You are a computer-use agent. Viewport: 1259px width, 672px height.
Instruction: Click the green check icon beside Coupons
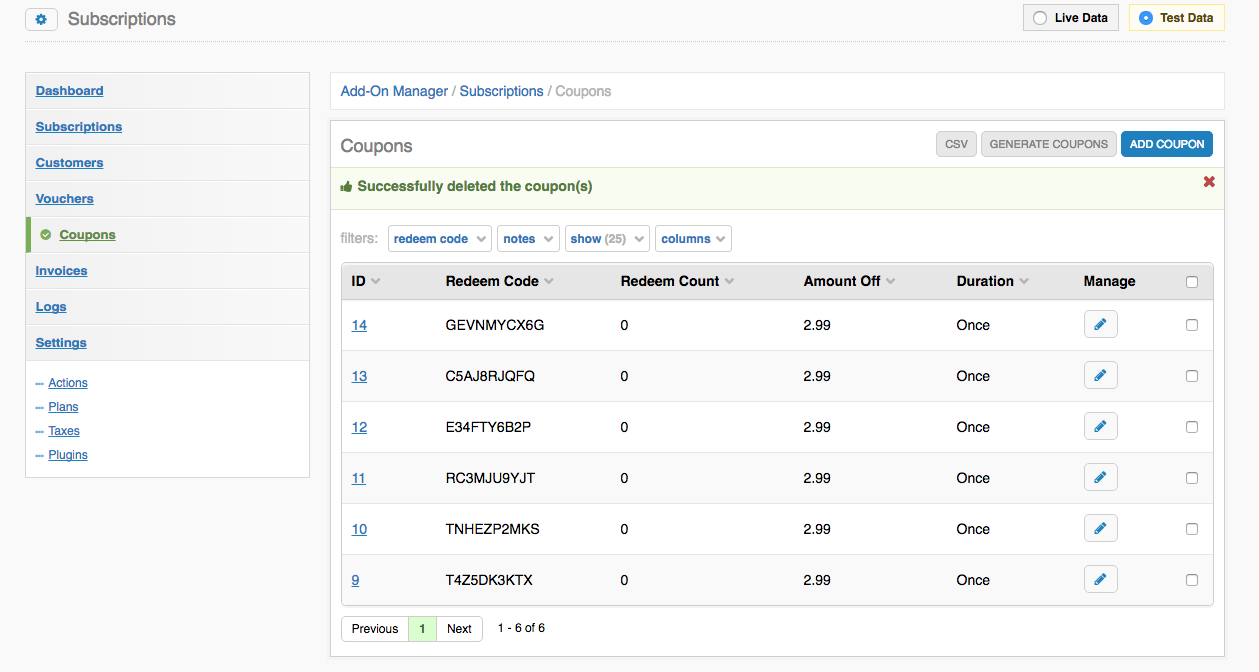coord(45,235)
